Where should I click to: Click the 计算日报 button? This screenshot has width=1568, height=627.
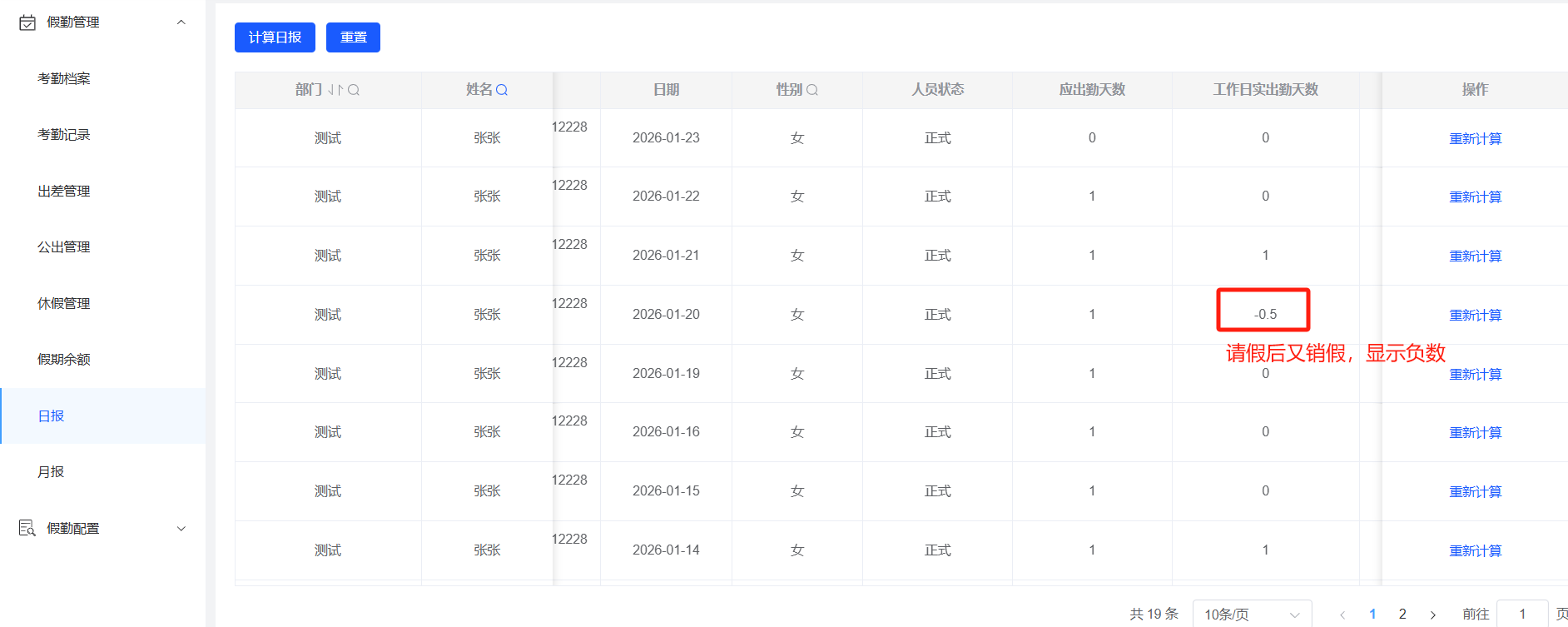tap(275, 37)
